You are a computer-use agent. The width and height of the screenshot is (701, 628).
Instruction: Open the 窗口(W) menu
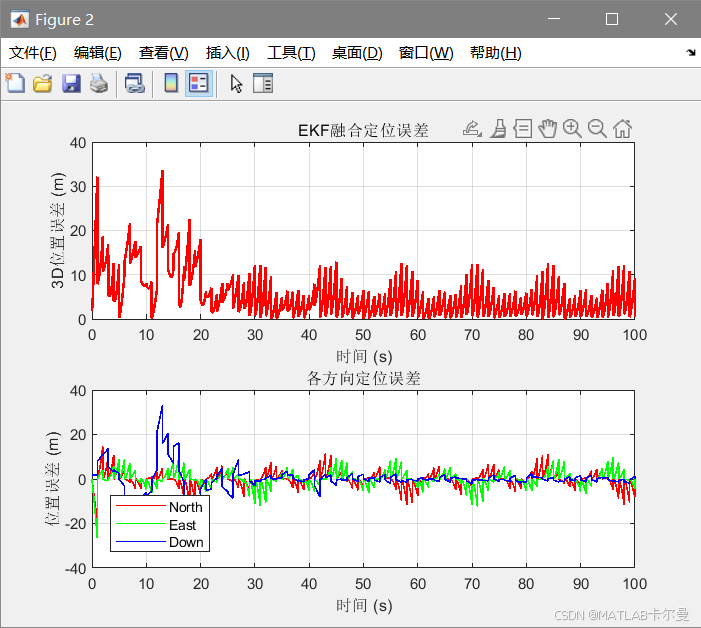426,53
